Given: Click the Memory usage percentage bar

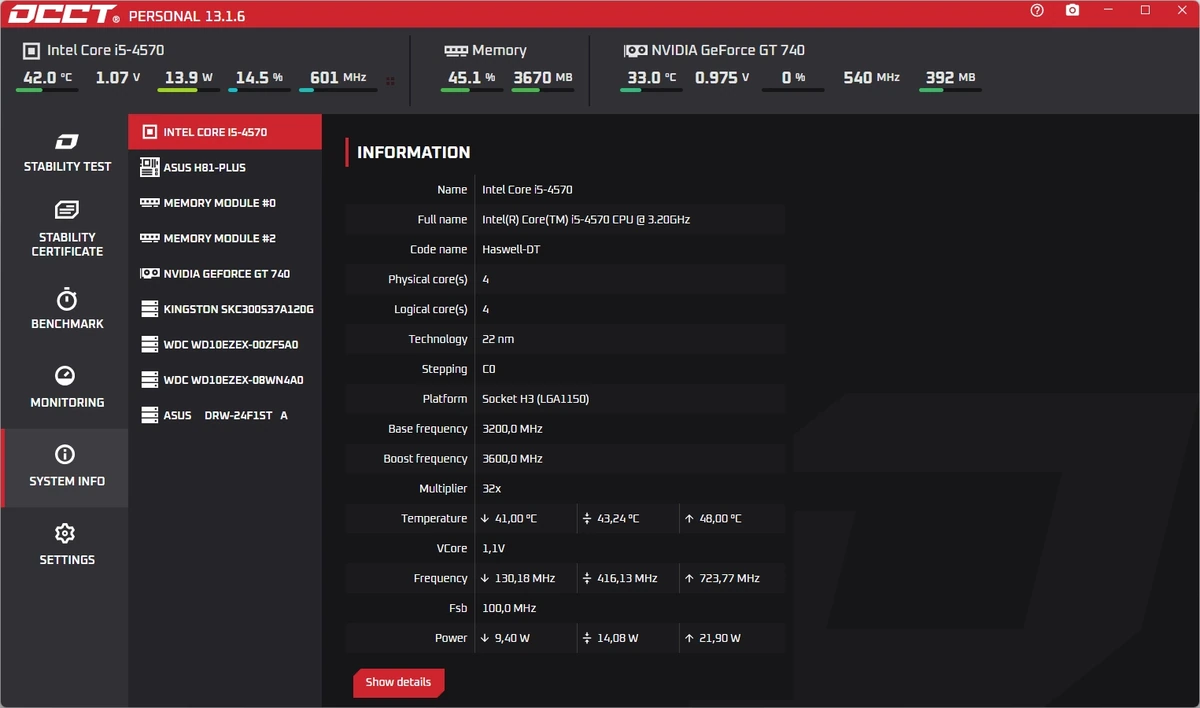Looking at the screenshot, I should [x=472, y=90].
